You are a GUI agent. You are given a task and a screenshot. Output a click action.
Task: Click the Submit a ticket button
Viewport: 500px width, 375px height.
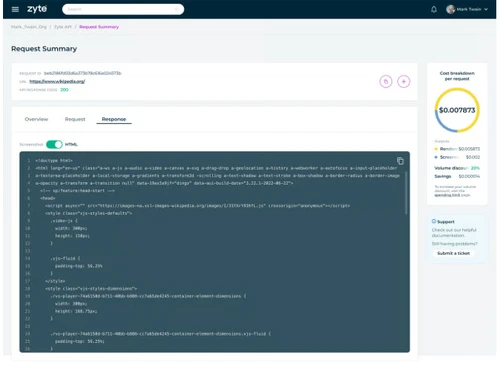[453, 253]
